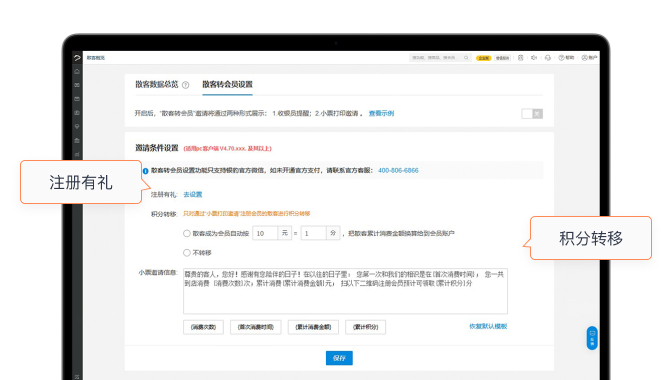
Task: Click the blue floating feedback button at the right edge
Action: click(592, 338)
